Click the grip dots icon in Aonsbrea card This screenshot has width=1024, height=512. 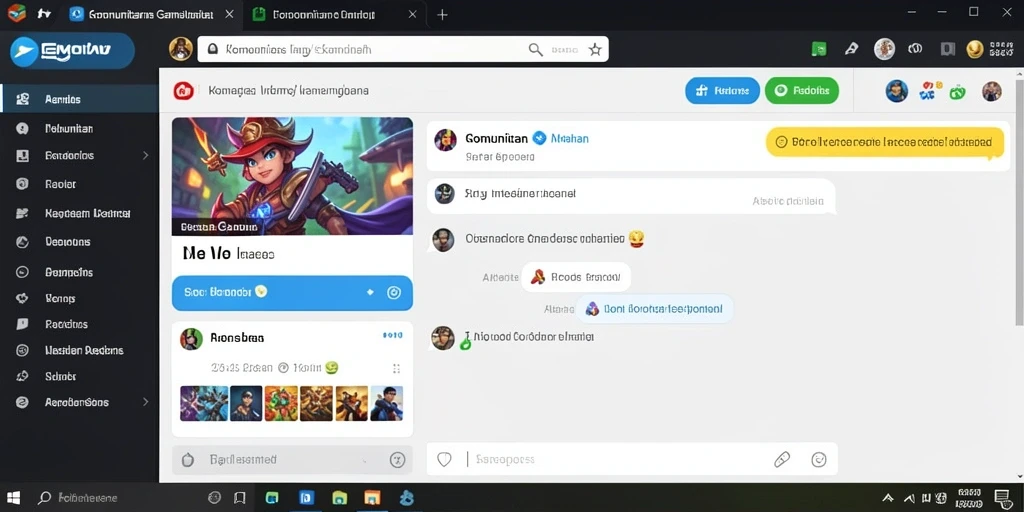396,368
